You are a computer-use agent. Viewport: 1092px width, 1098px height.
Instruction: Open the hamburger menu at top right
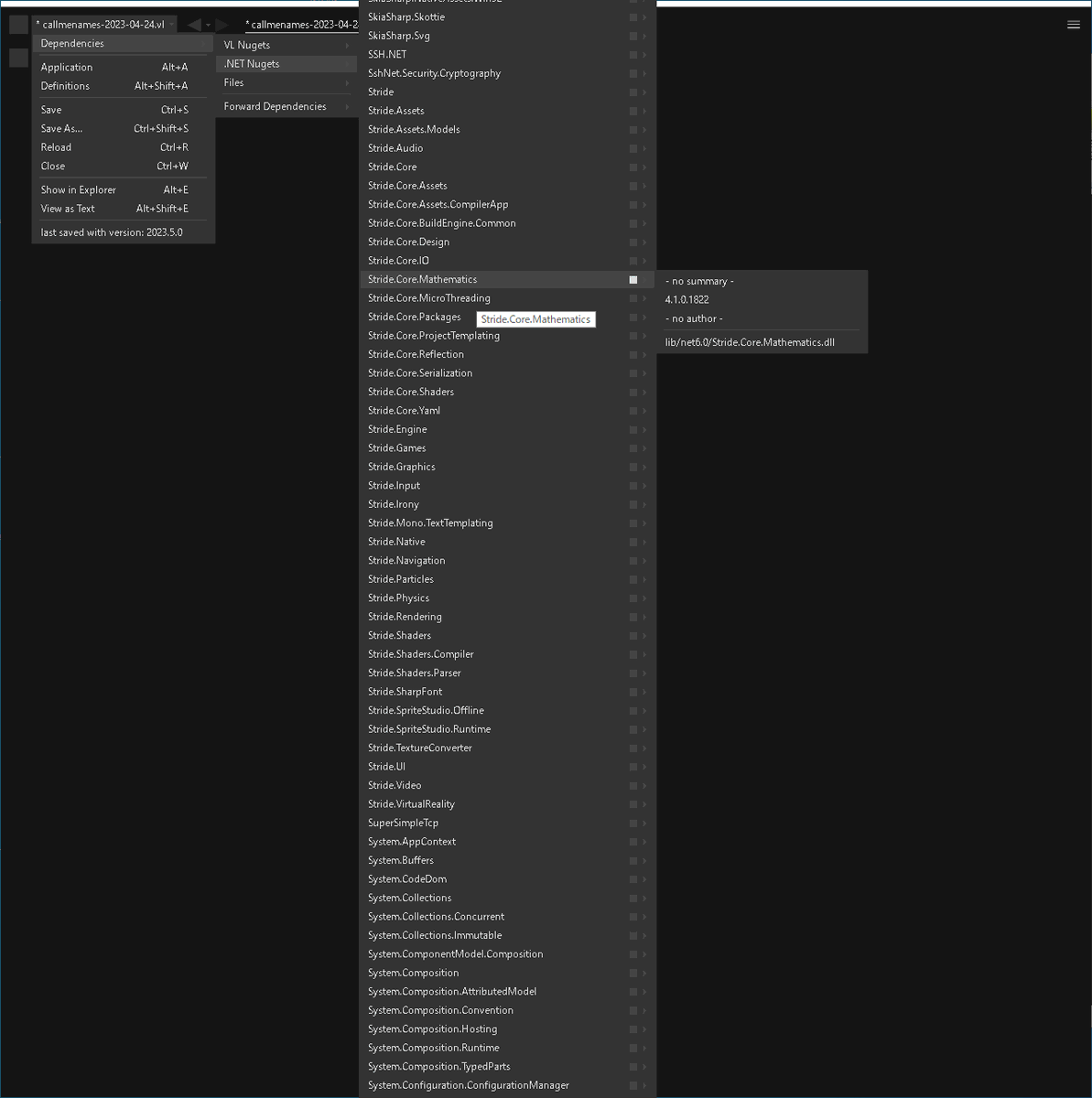pos(1074,25)
